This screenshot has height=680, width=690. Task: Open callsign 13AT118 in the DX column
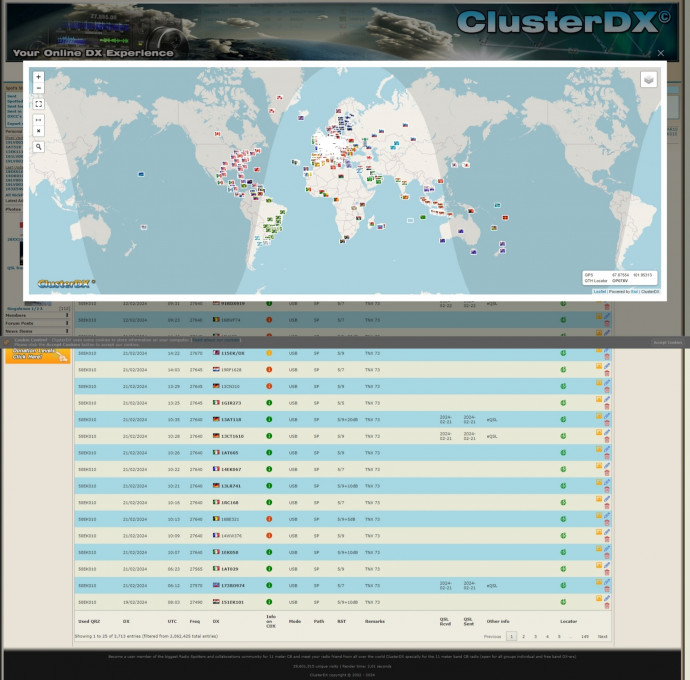click(x=231, y=419)
